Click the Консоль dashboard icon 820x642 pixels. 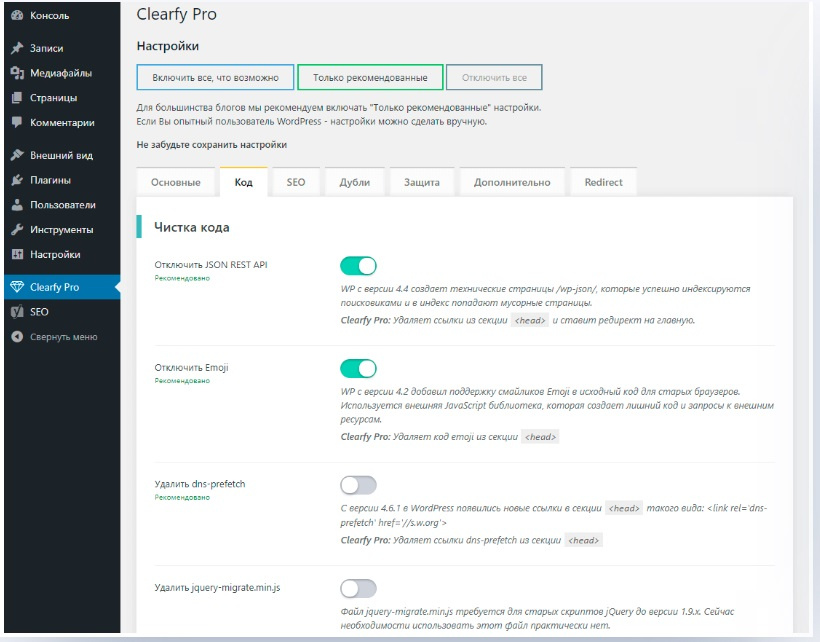click(17, 15)
